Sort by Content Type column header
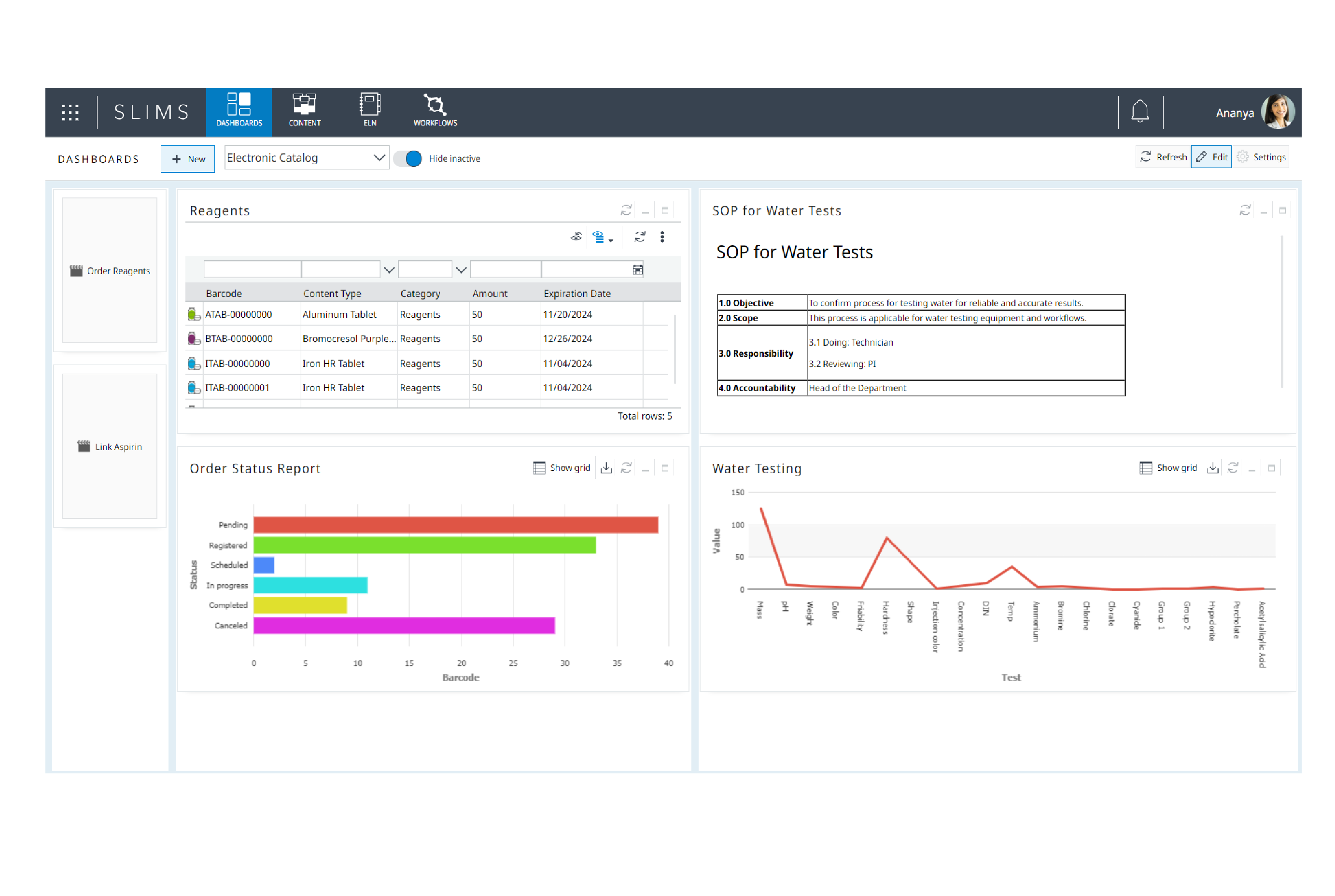Viewport: 1335px width, 896px height. click(332, 293)
